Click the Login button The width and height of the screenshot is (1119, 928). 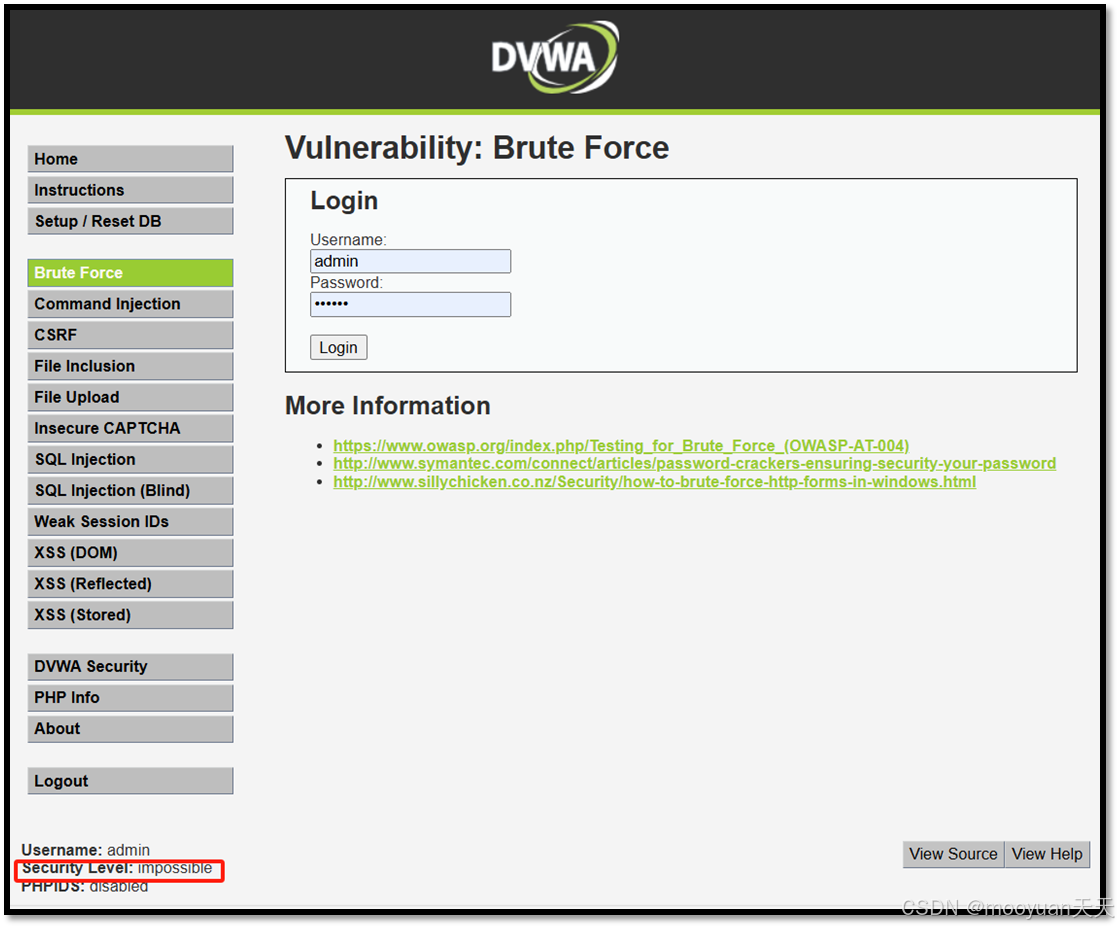338,348
